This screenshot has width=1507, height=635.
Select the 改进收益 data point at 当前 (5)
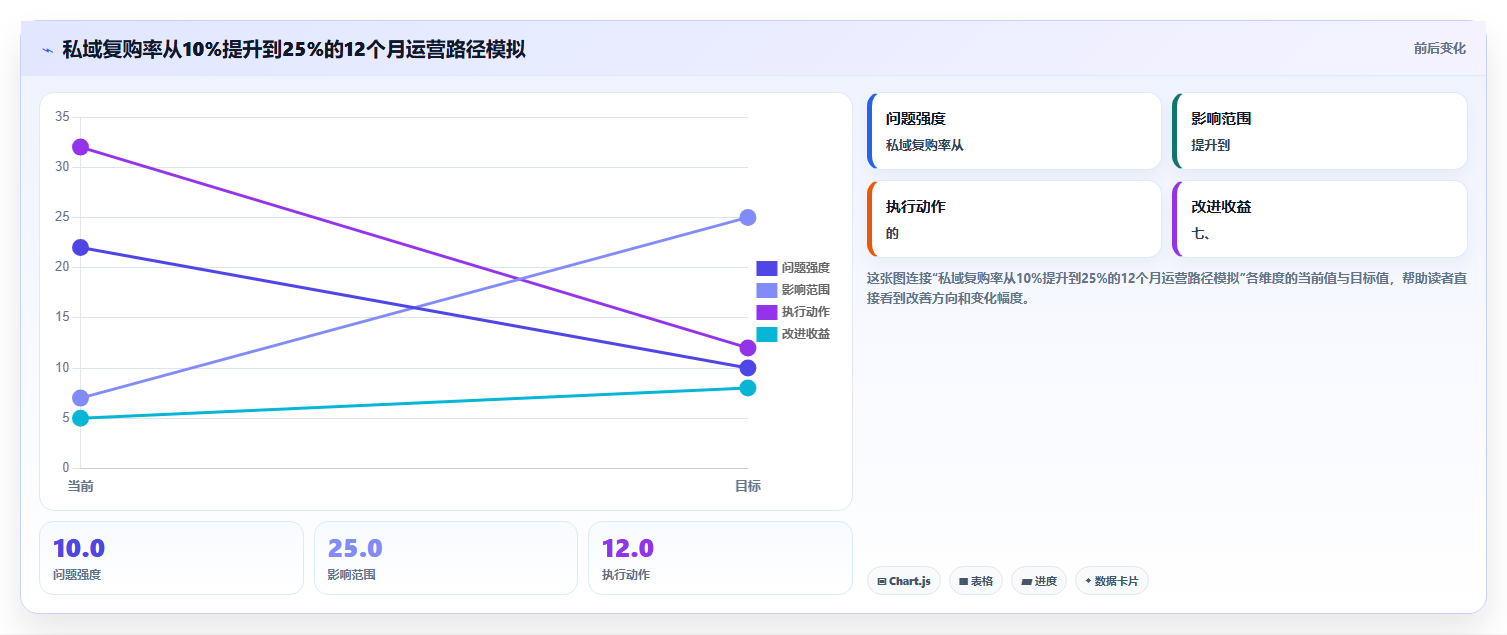click(x=81, y=418)
